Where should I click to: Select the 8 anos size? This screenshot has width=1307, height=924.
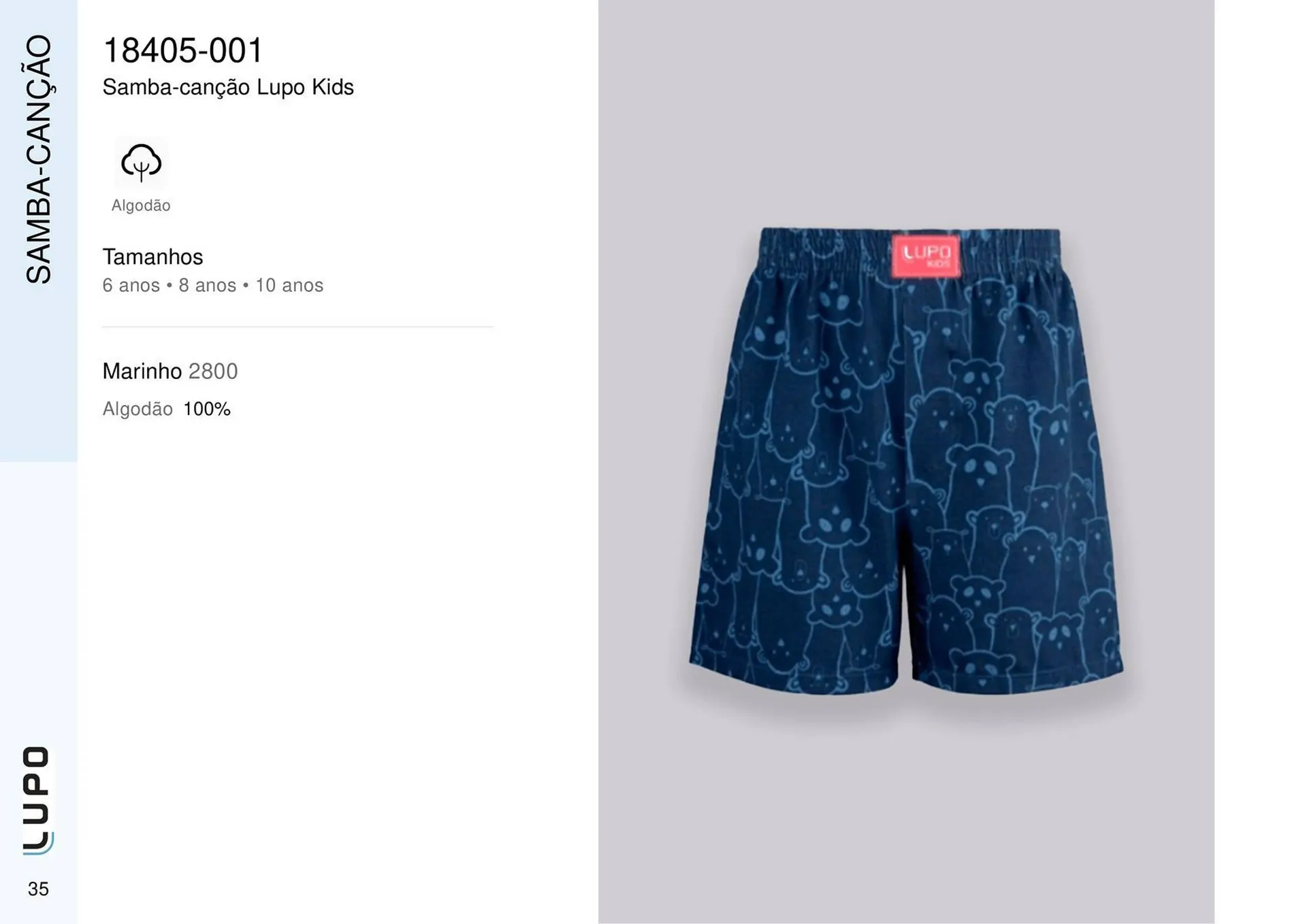point(207,285)
